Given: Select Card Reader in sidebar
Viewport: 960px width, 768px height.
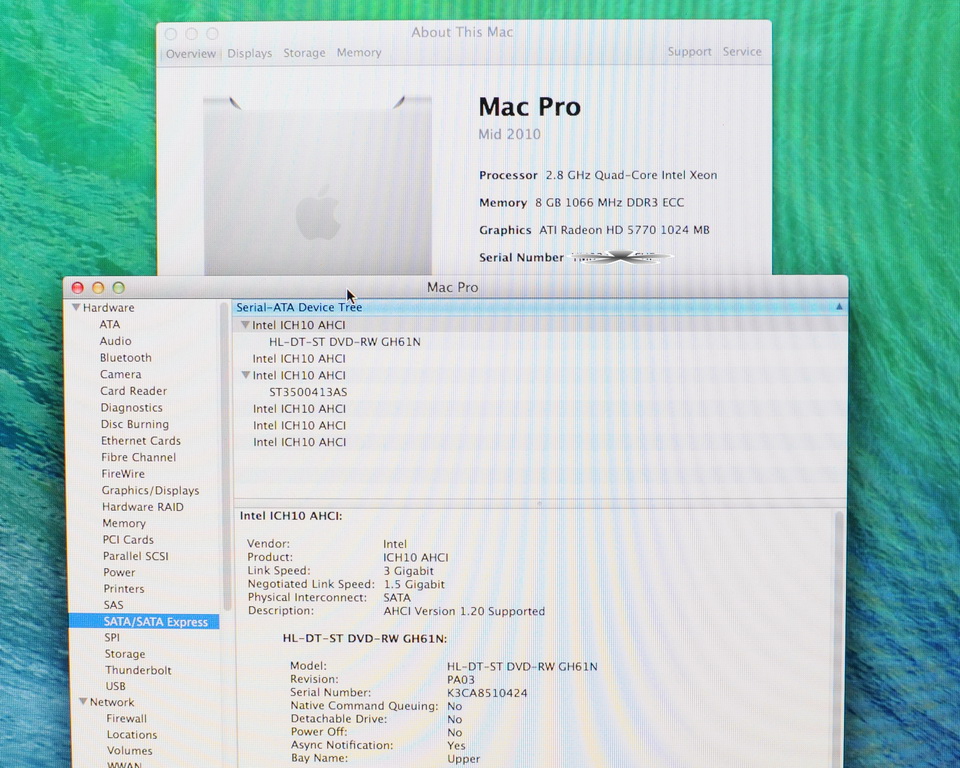Looking at the screenshot, I should 133,391.
